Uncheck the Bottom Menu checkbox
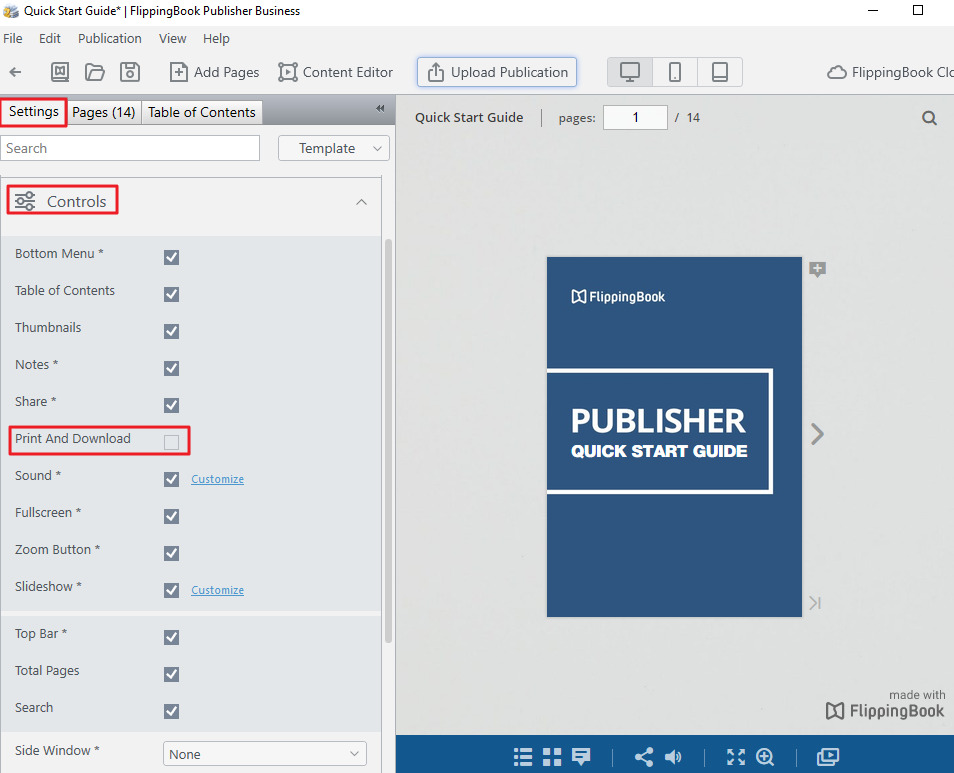This screenshot has width=954, height=773. point(172,257)
